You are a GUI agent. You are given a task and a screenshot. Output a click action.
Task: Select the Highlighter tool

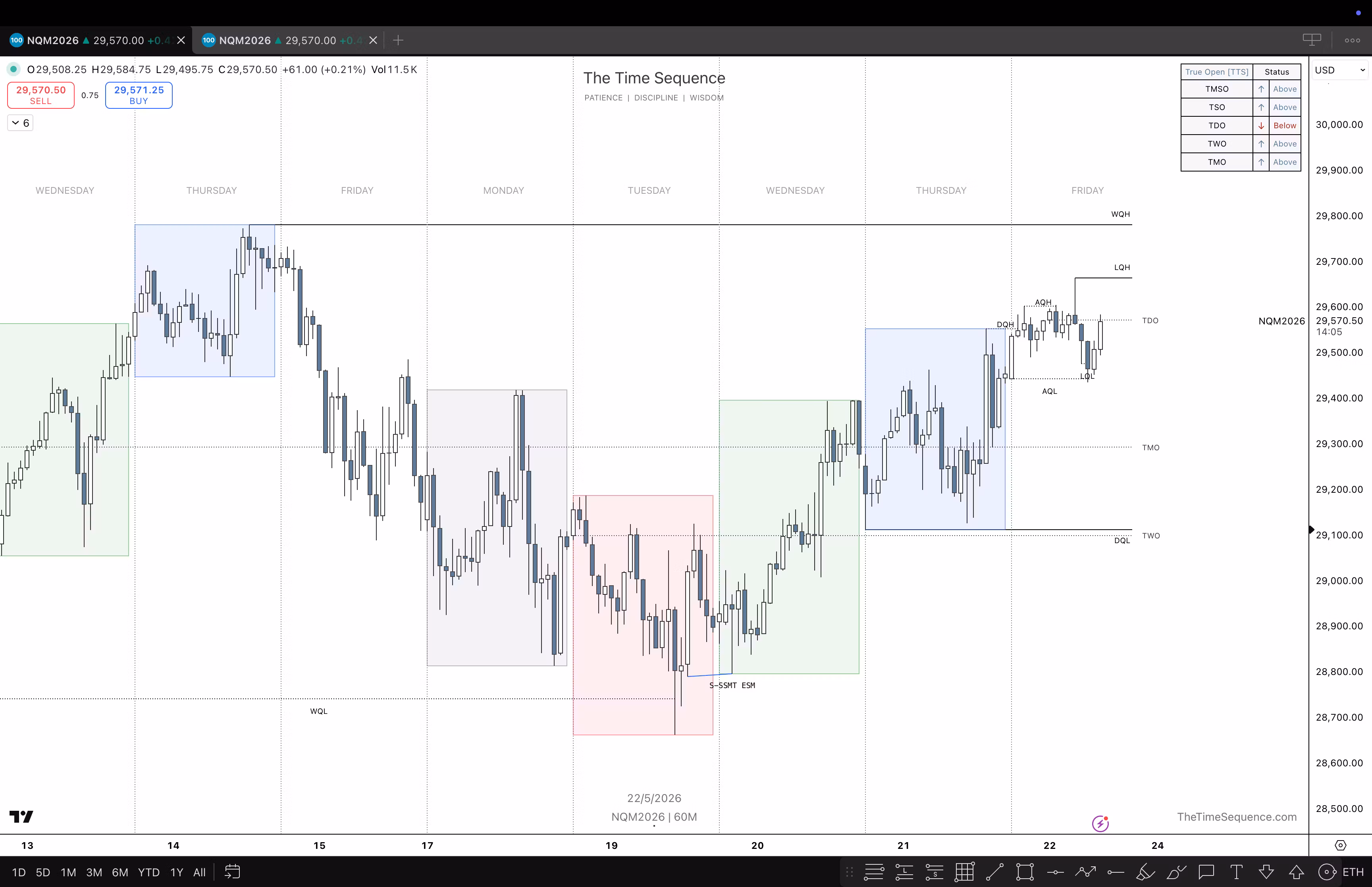[1146, 872]
